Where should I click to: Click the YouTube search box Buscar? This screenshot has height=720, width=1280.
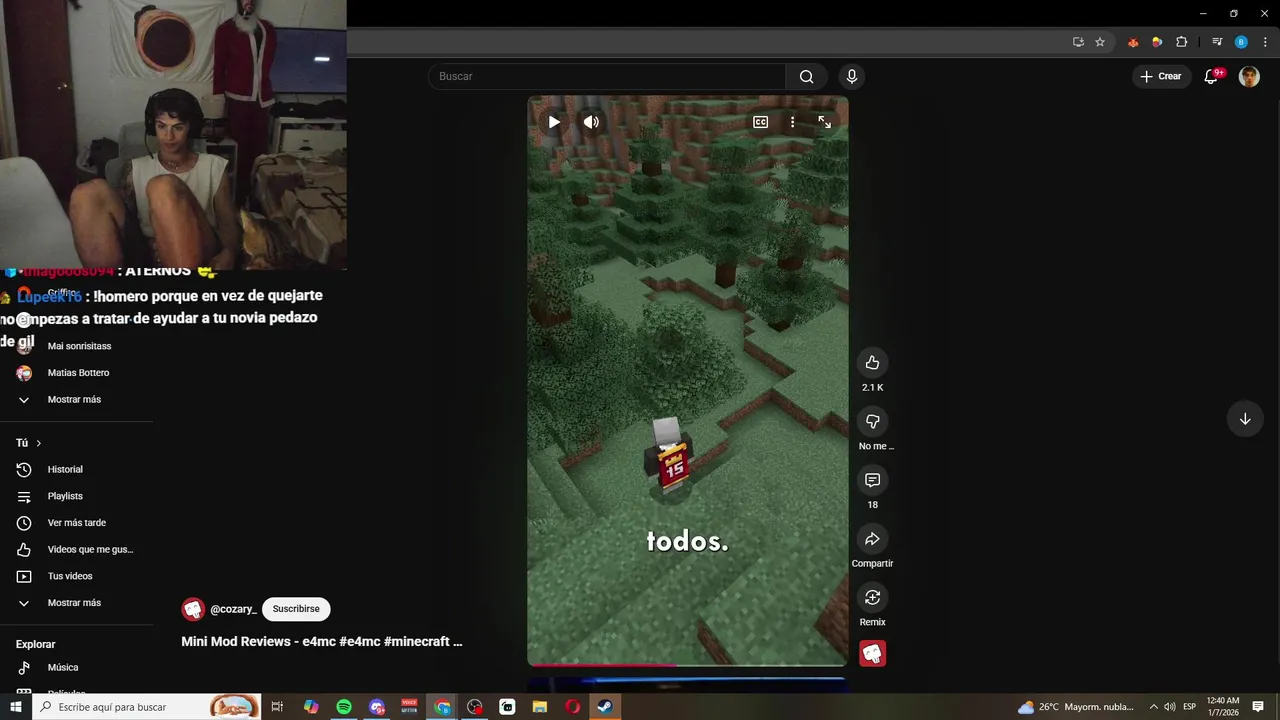click(x=608, y=76)
